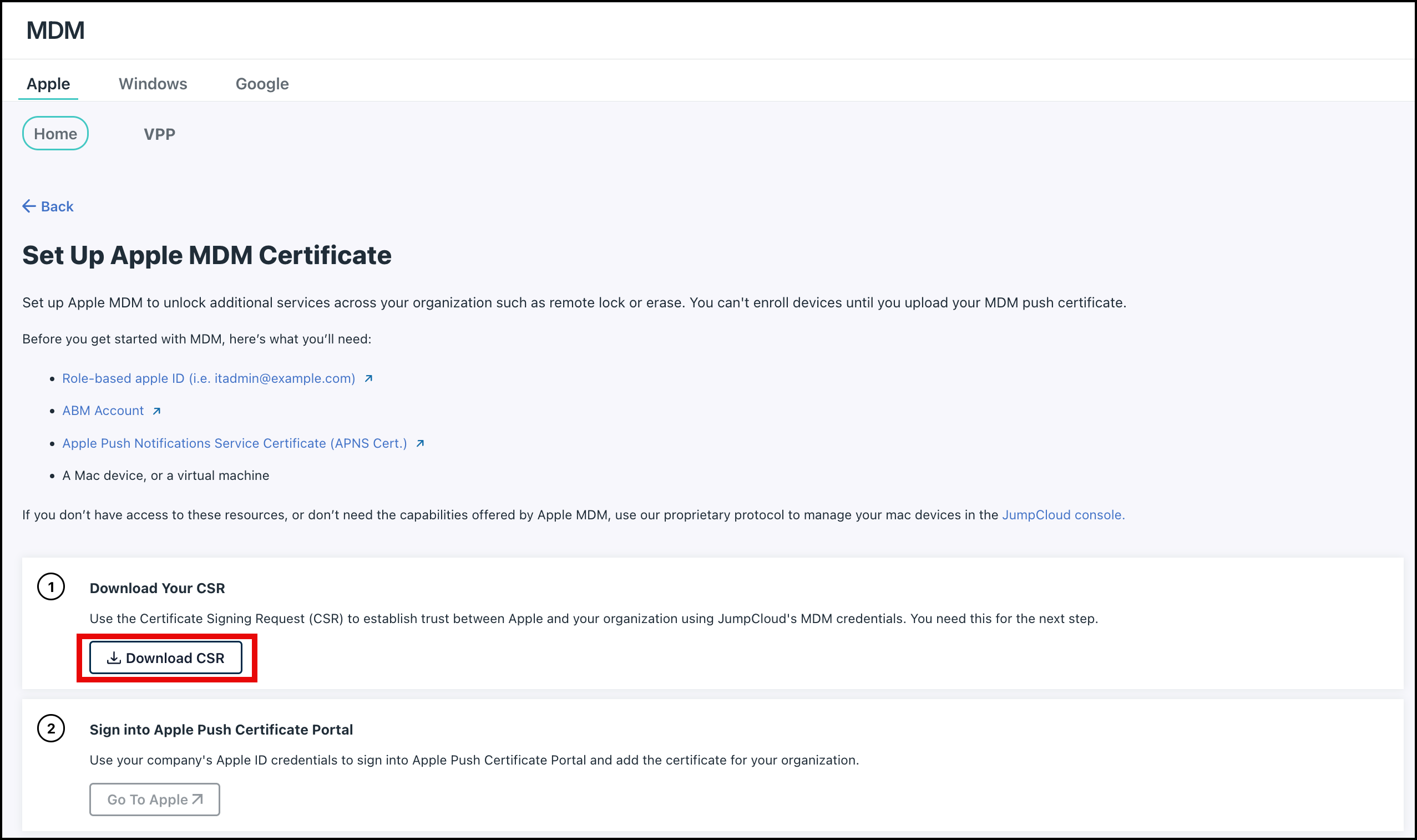The image size is (1417, 840).
Task: Click the Download CSR button
Action: click(167, 657)
